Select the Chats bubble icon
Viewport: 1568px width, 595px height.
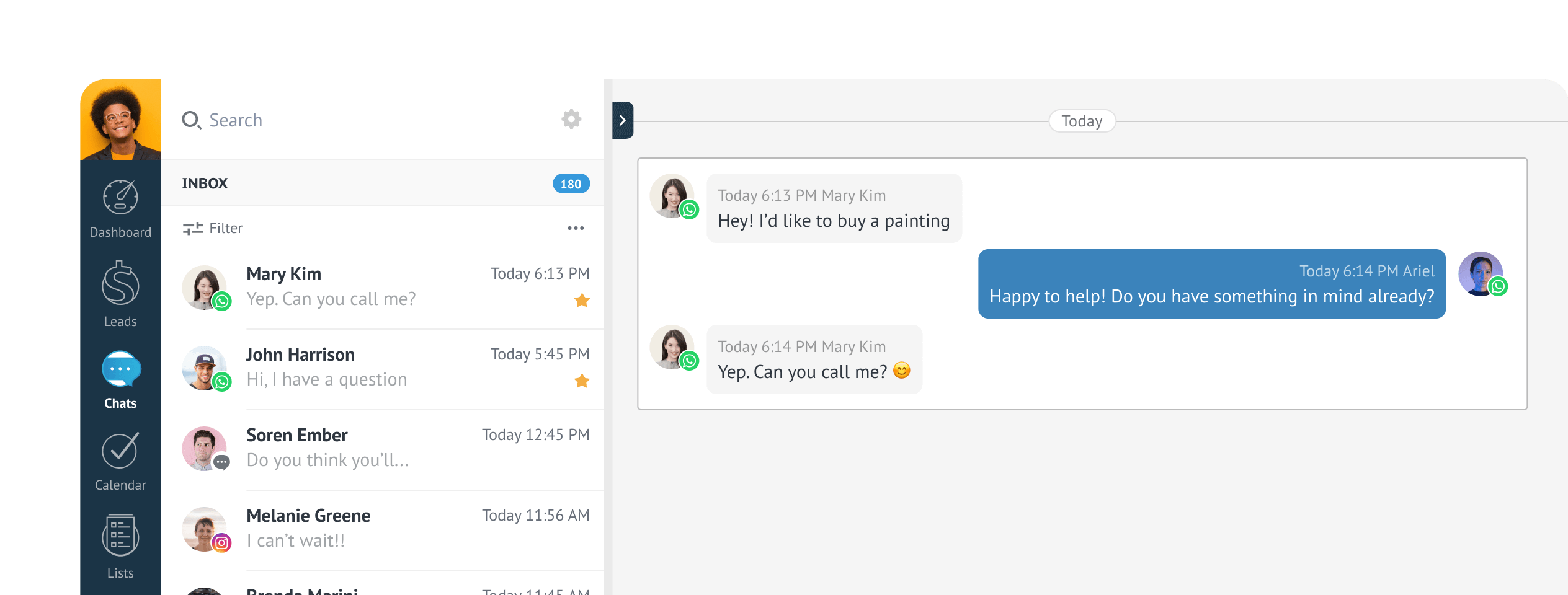point(121,370)
